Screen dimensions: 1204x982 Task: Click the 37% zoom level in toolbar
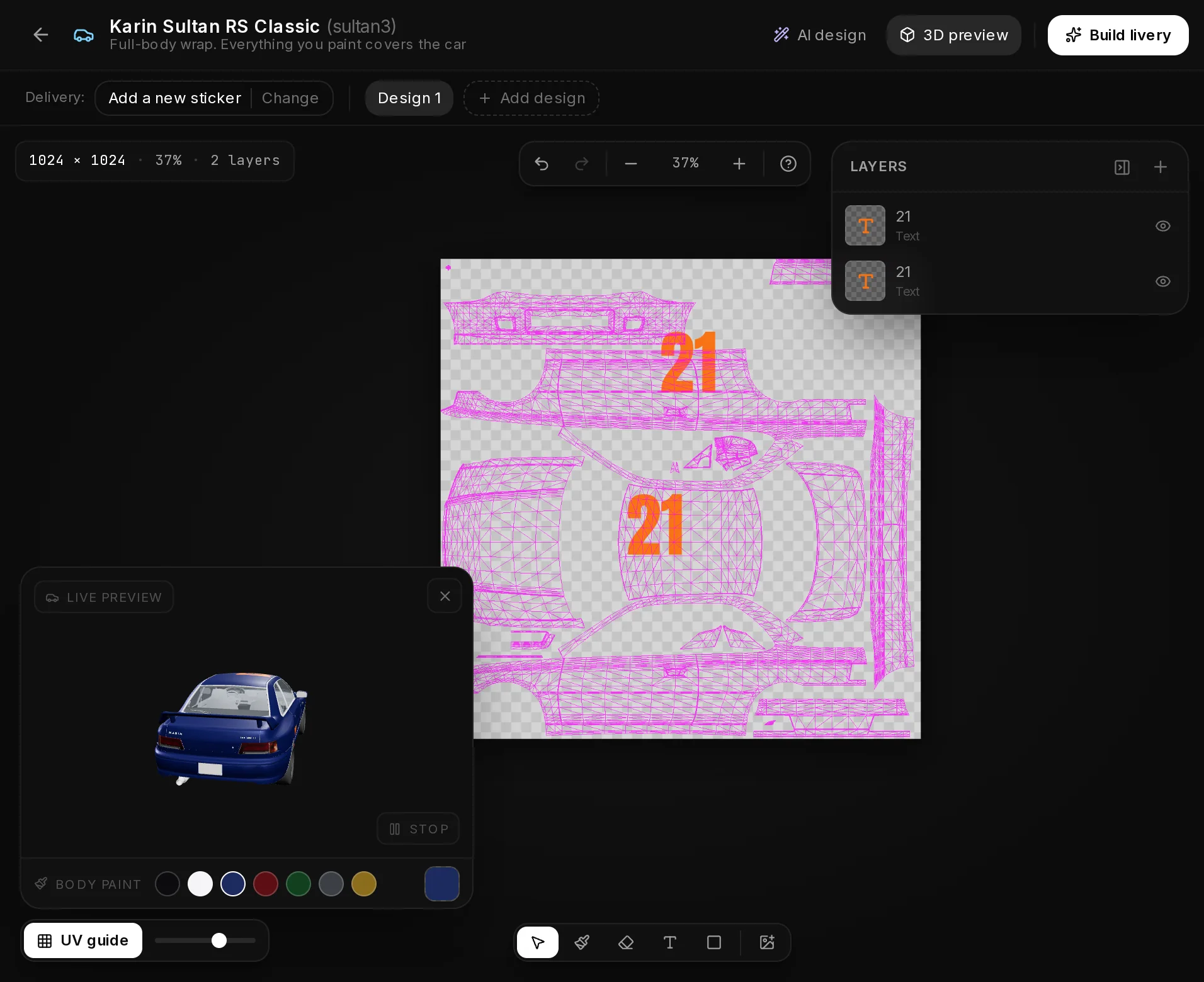pos(685,164)
